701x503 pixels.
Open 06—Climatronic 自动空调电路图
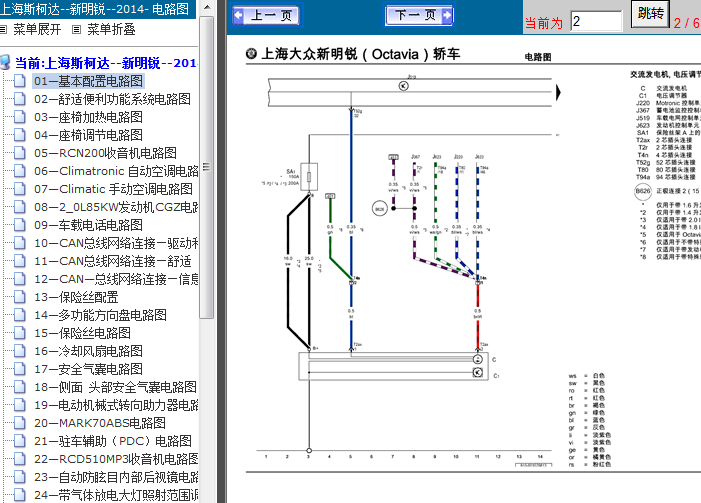click(x=116, y=171)
